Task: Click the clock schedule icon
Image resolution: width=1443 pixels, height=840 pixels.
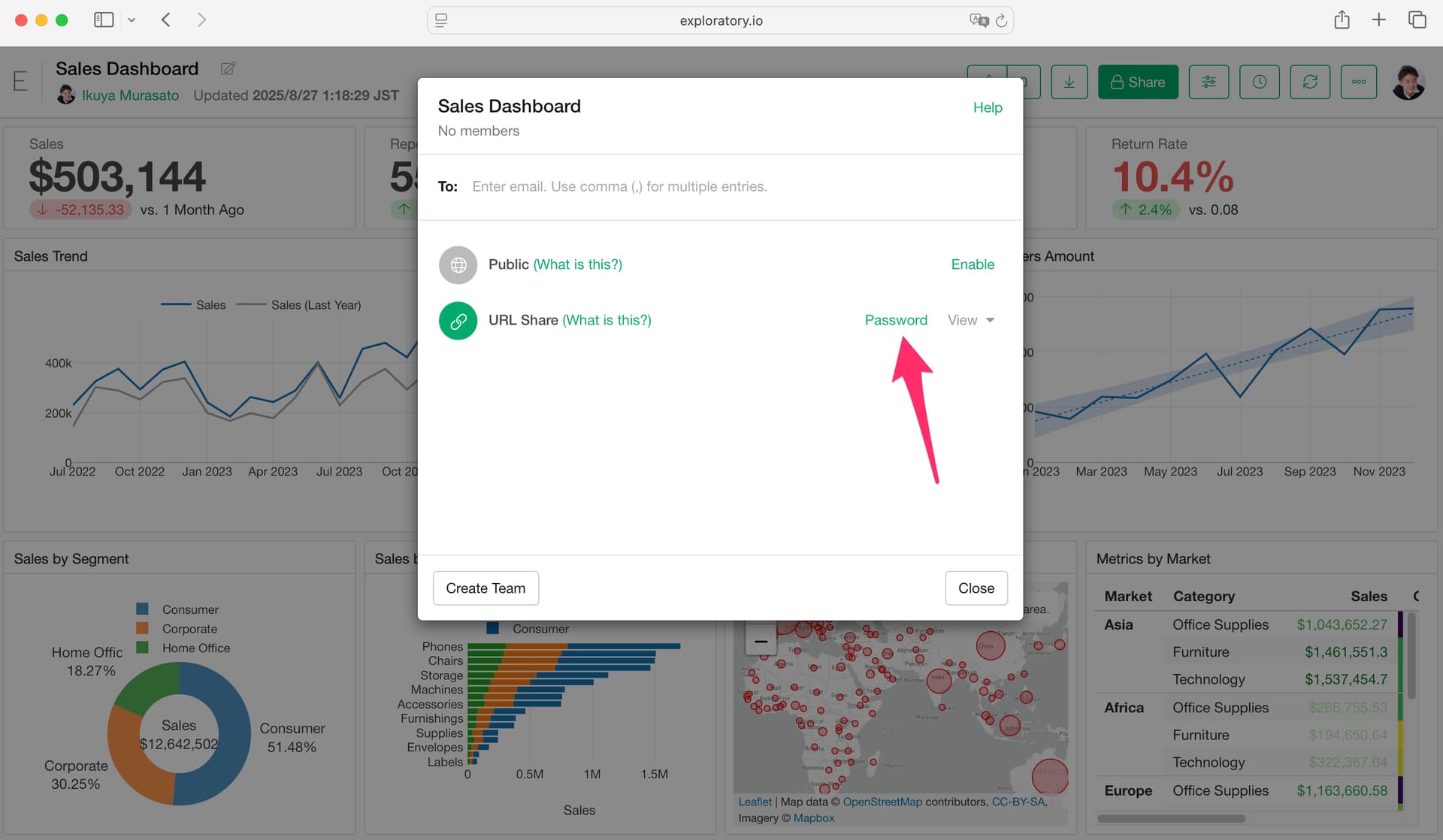Action: pos(1259,82)
